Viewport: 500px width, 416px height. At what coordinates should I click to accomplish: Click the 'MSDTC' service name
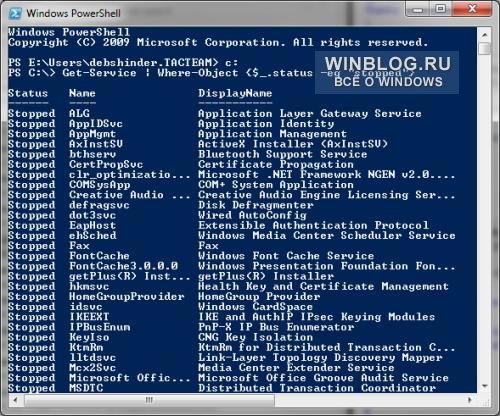86,388
